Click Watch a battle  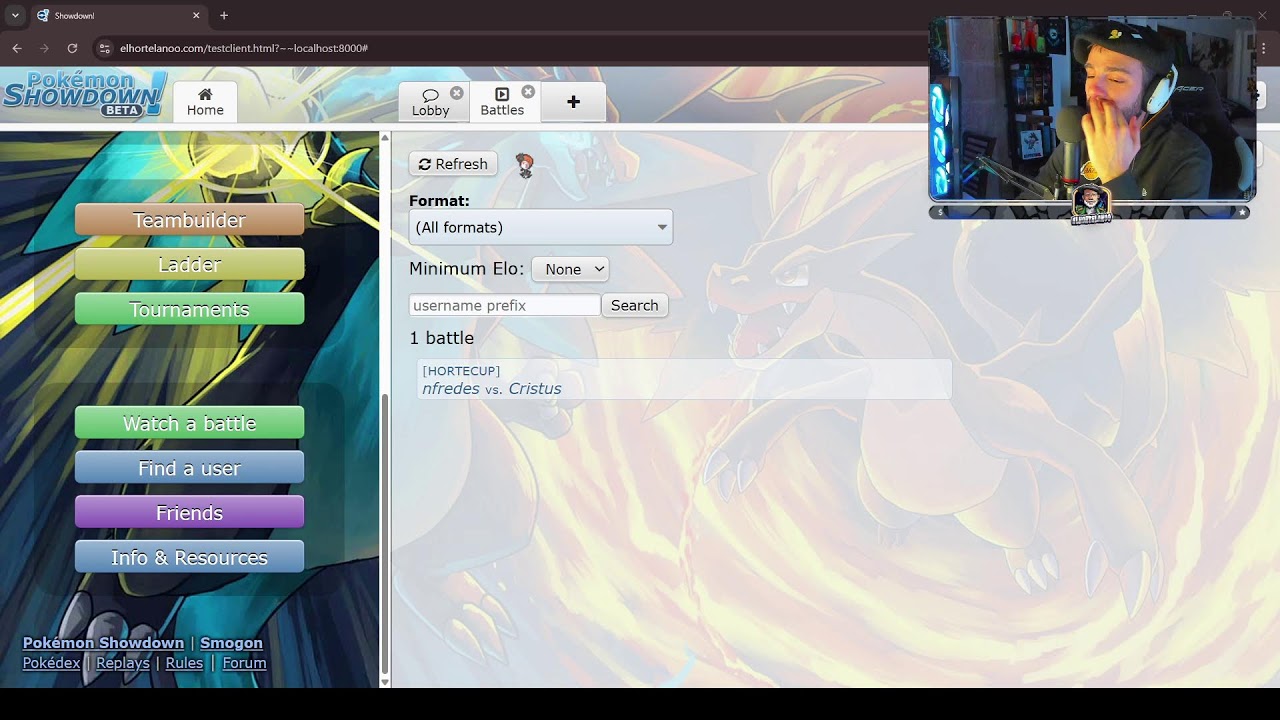[190, 423]
